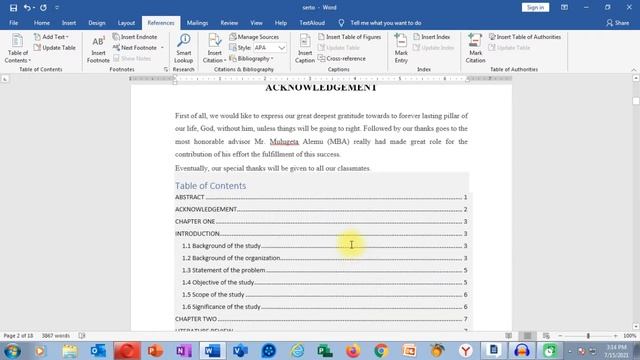Image resolution: width=640 pixels, height=360 pixels.
Task: Click the zoom slider handle in the status bar
Action: (x=588, y=336)
